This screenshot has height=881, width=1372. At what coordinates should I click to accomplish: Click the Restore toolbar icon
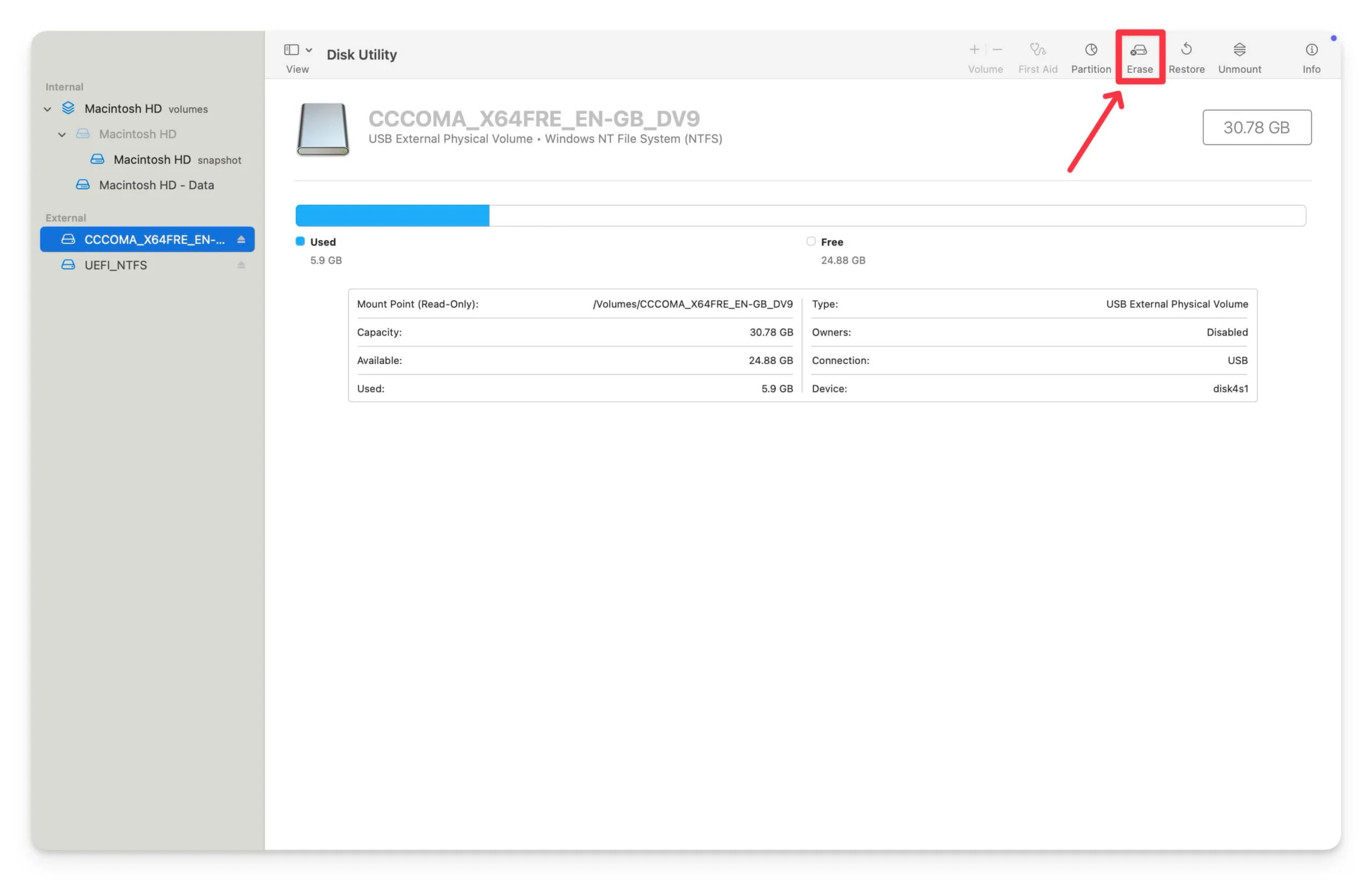tap(1186, 50)
